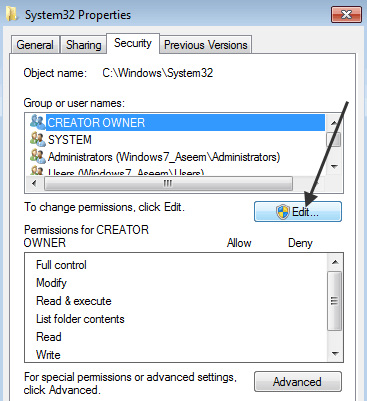
Task: Click the permissions list vertical scrollbar thumb
Action: click(x=334, y=301)
